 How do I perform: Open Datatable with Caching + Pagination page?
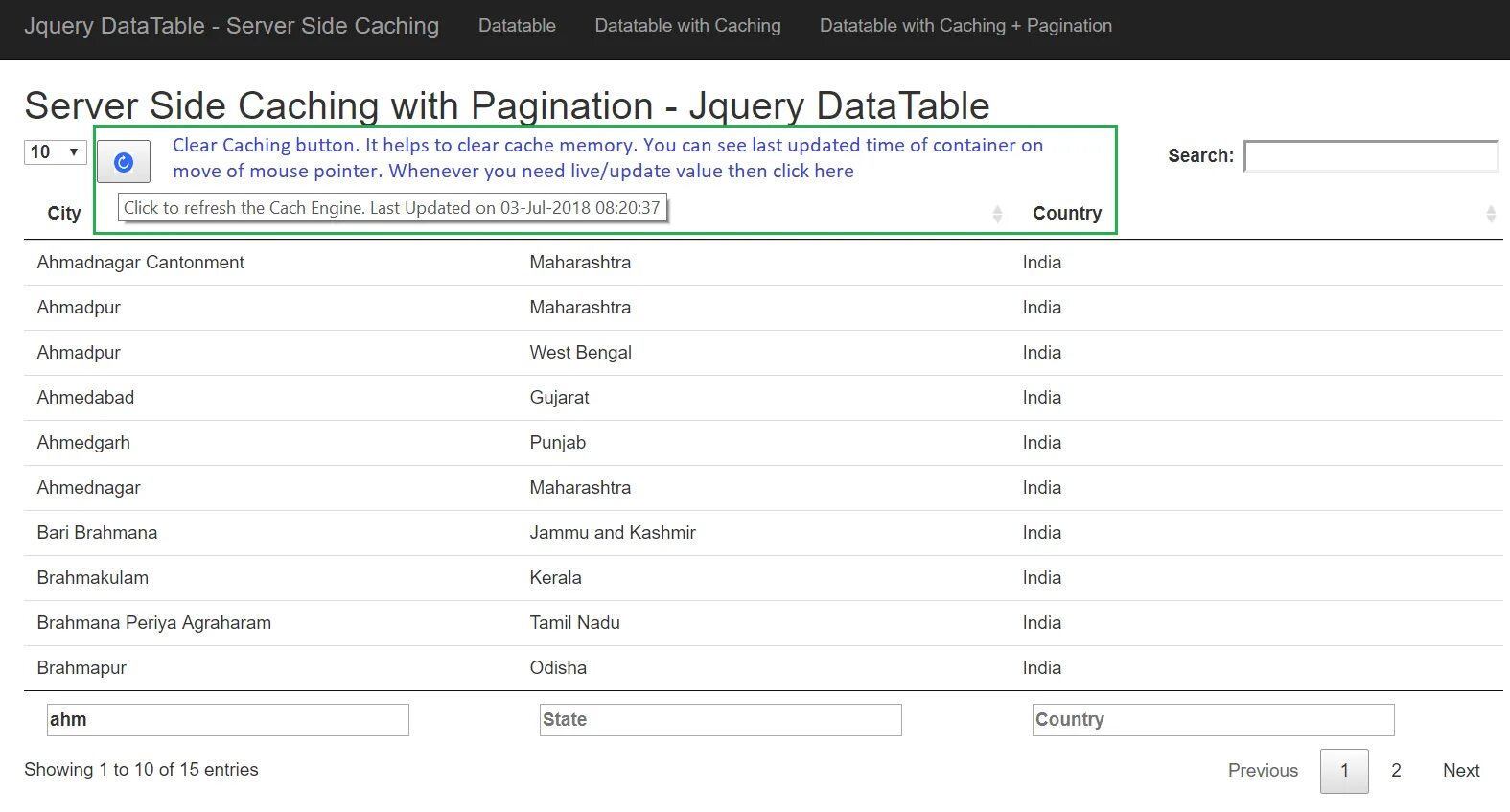point(965,26)
